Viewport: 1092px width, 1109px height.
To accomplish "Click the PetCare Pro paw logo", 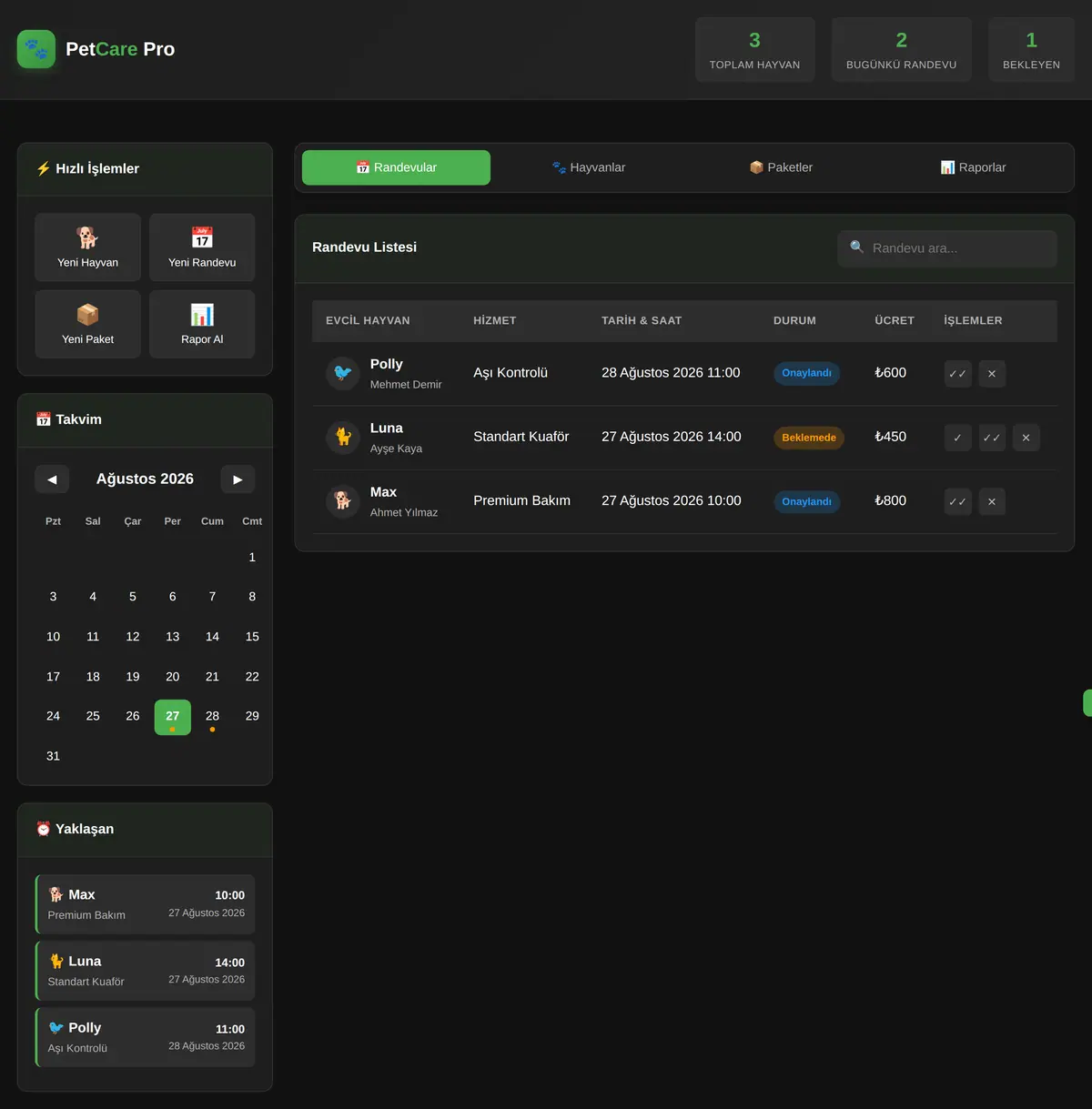I will tap(36, 49).
